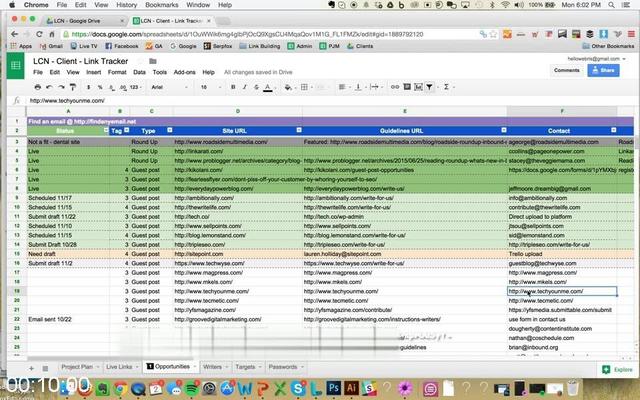Open the Status column filter dropdown
Viewport: 640px width, 400px height.
tap(106, 130)
